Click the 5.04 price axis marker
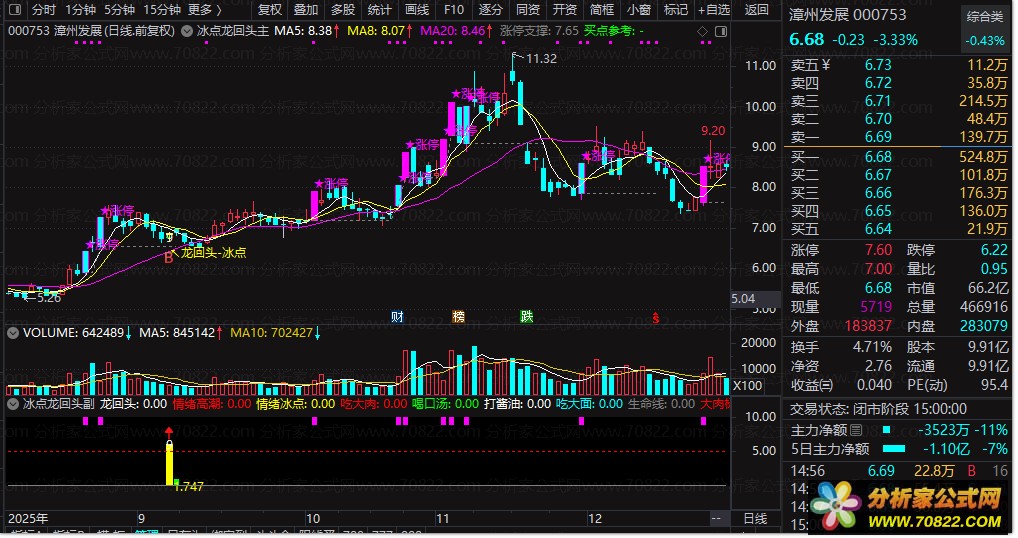The image size is (1018, 538). pos(743,299)
